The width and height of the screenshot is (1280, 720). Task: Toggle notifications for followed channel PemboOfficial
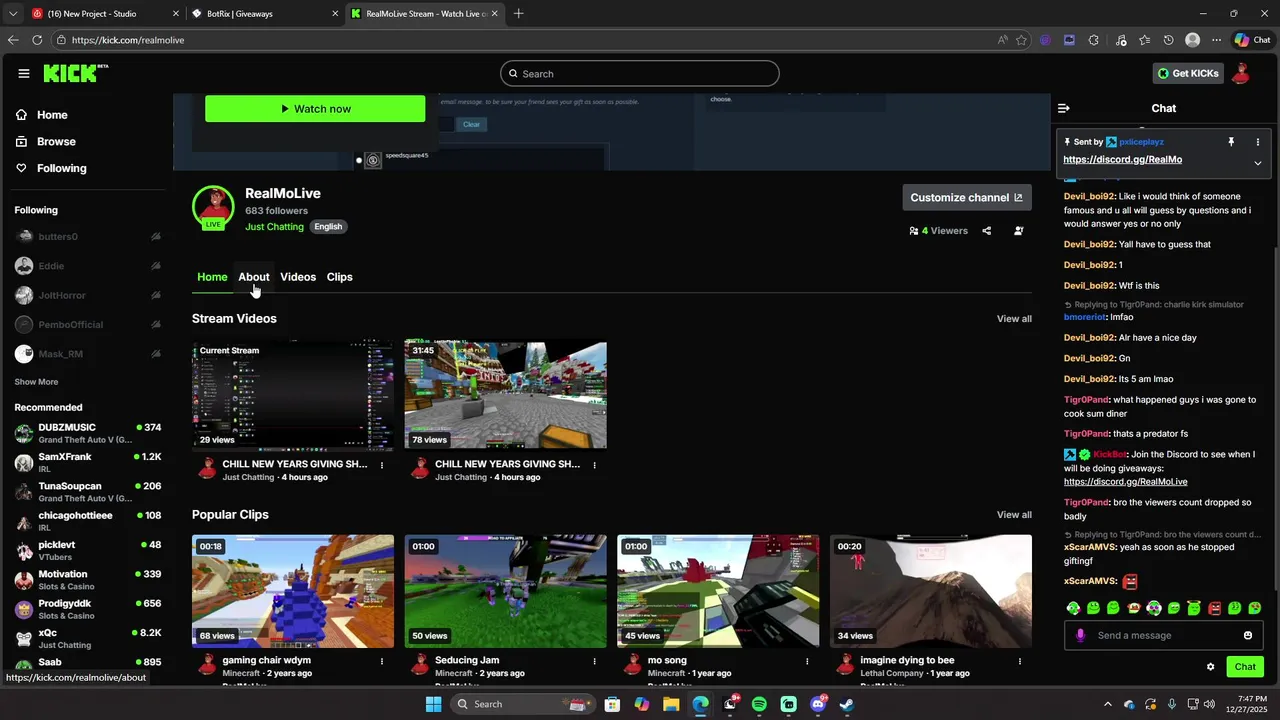(x=156, y=324)
